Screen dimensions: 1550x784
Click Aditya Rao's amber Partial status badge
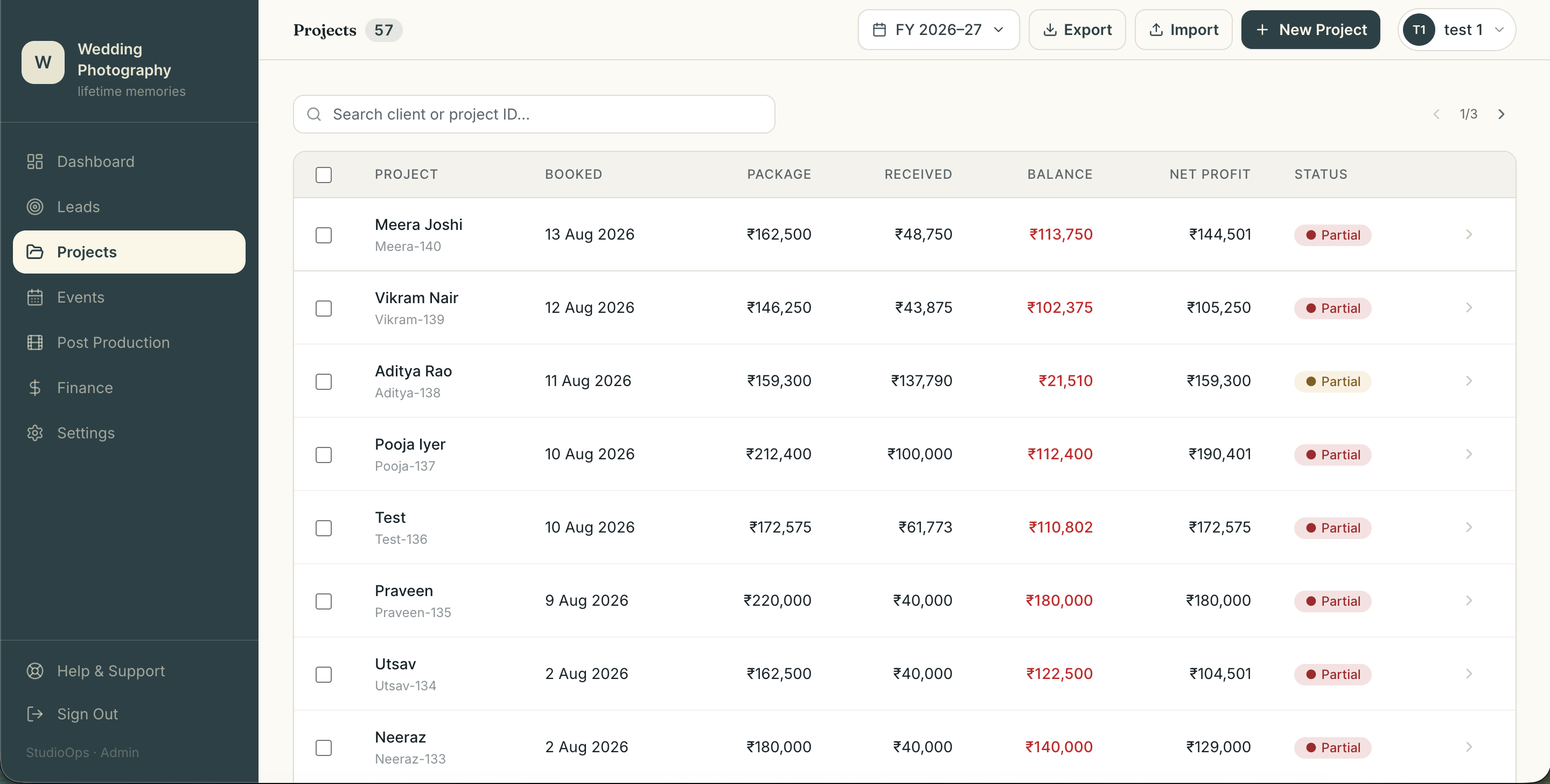pyautogui.click(x=1332, y=381)
